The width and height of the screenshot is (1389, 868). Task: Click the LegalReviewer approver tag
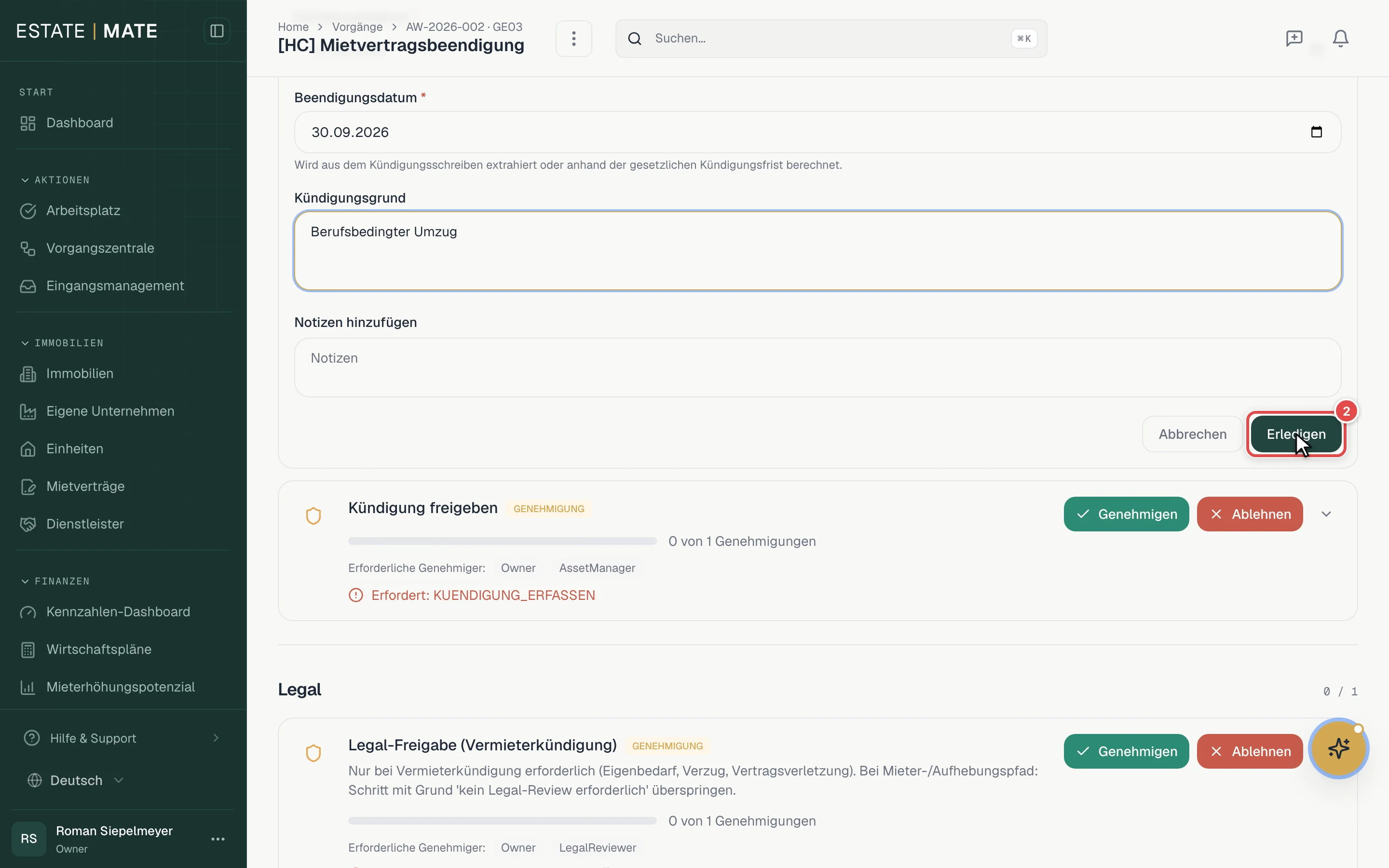coord(597,847)
